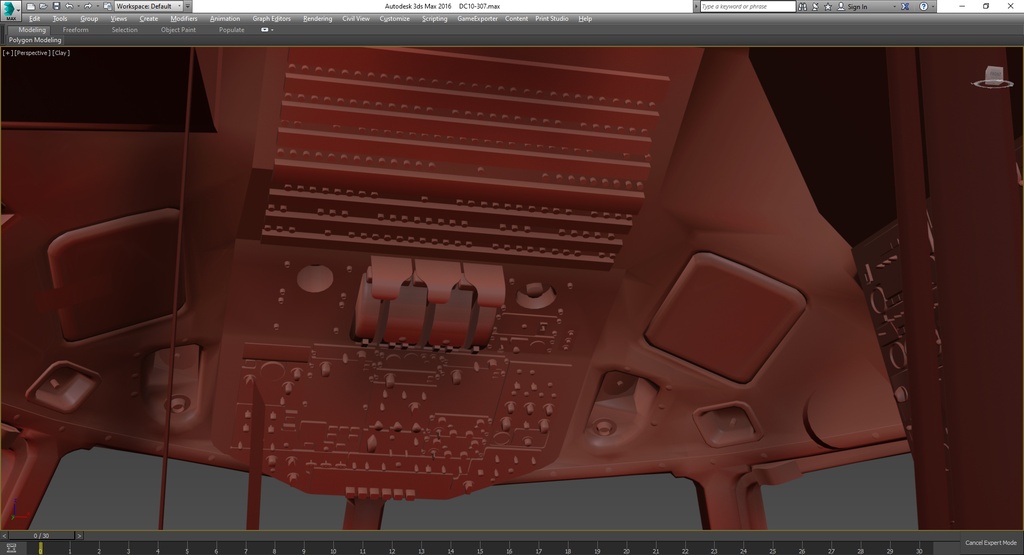The width and height of the screenshot is (1024, 555).
Task: Switch to the Object Paint ribbon tab
Action: pos(178,30)
